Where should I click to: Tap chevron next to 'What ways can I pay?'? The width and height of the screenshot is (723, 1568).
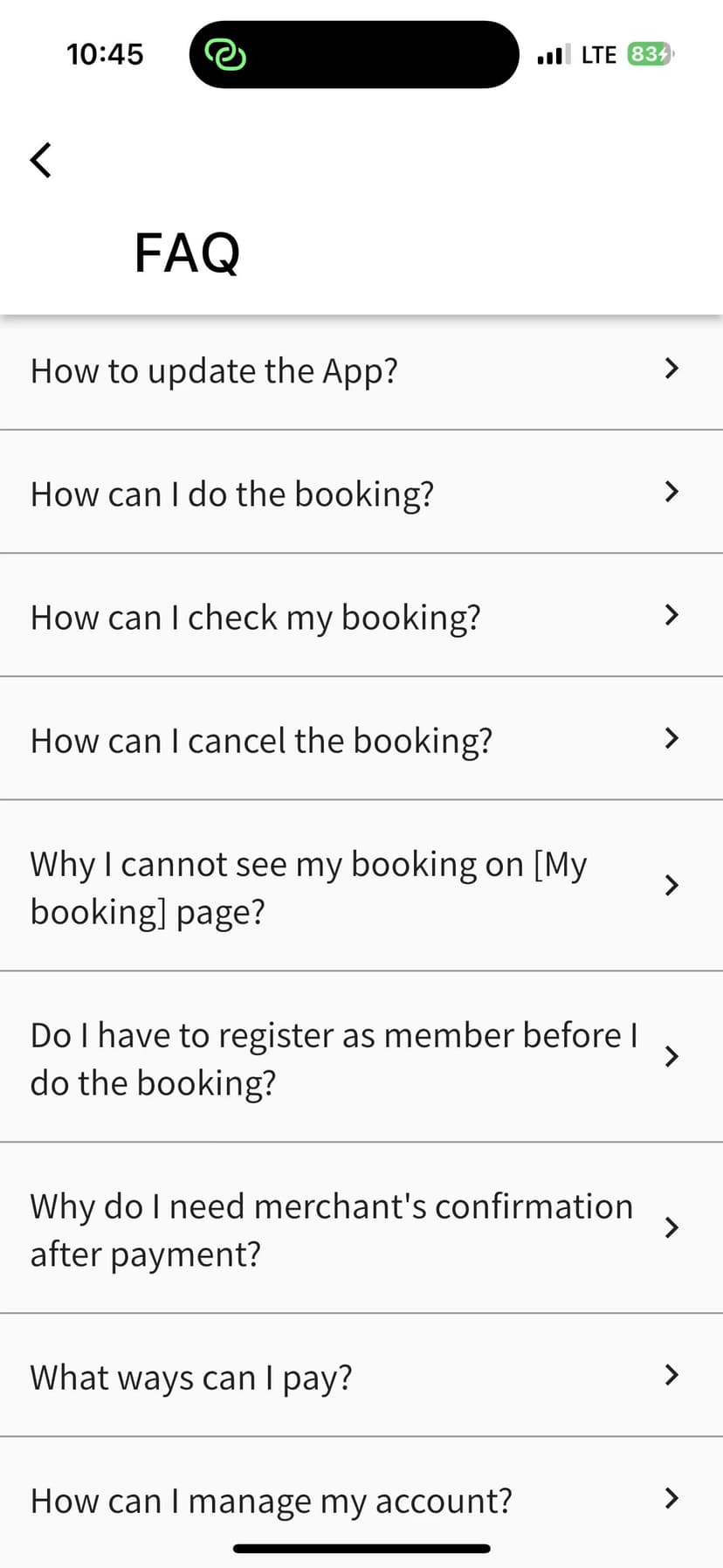click(671, 1375)
